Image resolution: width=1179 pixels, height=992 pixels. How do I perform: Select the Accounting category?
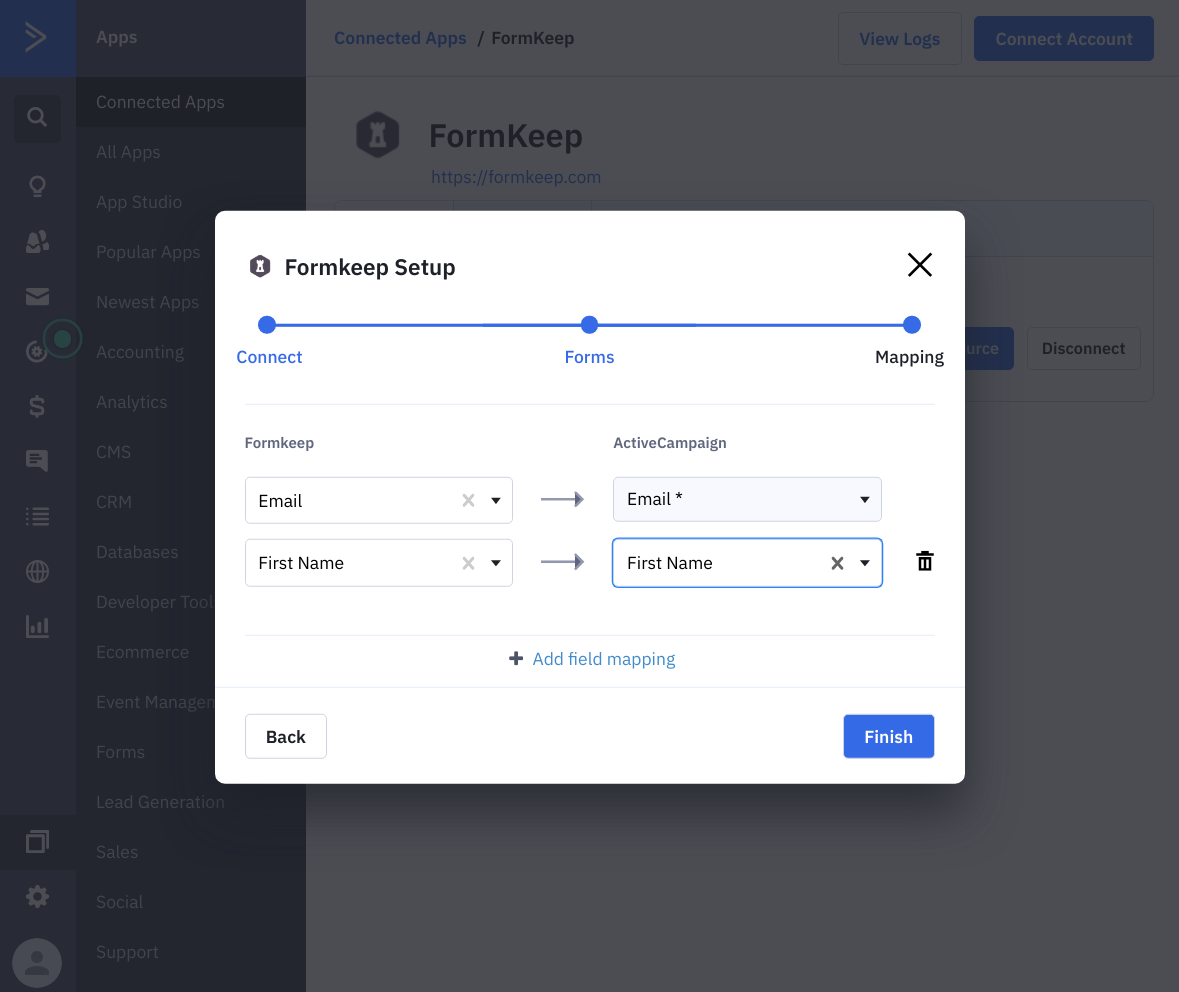(140, 352)
